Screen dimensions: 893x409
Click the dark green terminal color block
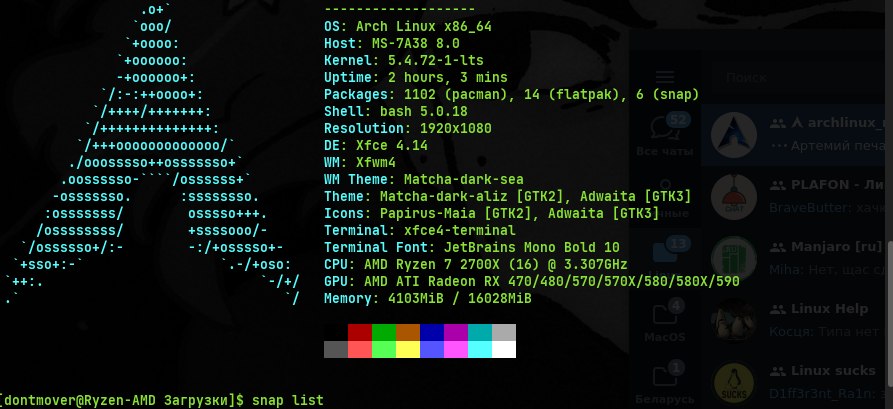(x=384, y=332)
